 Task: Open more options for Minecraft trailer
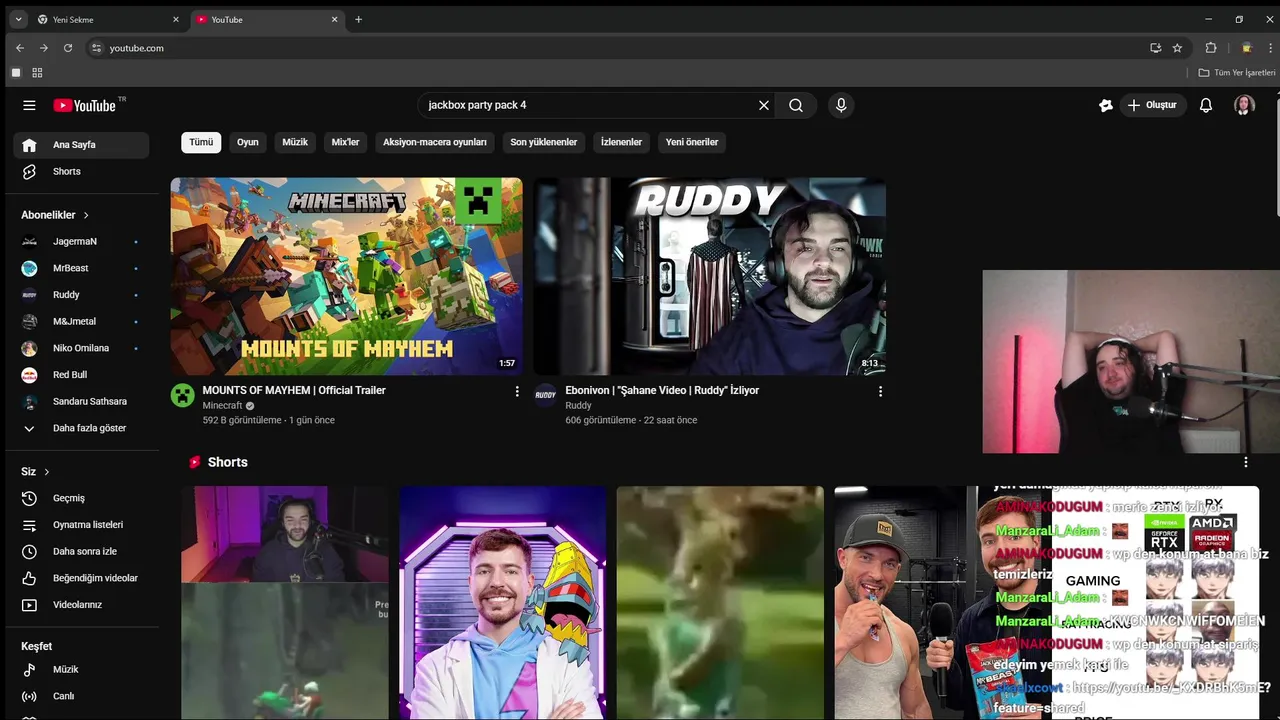coord(517,391)
